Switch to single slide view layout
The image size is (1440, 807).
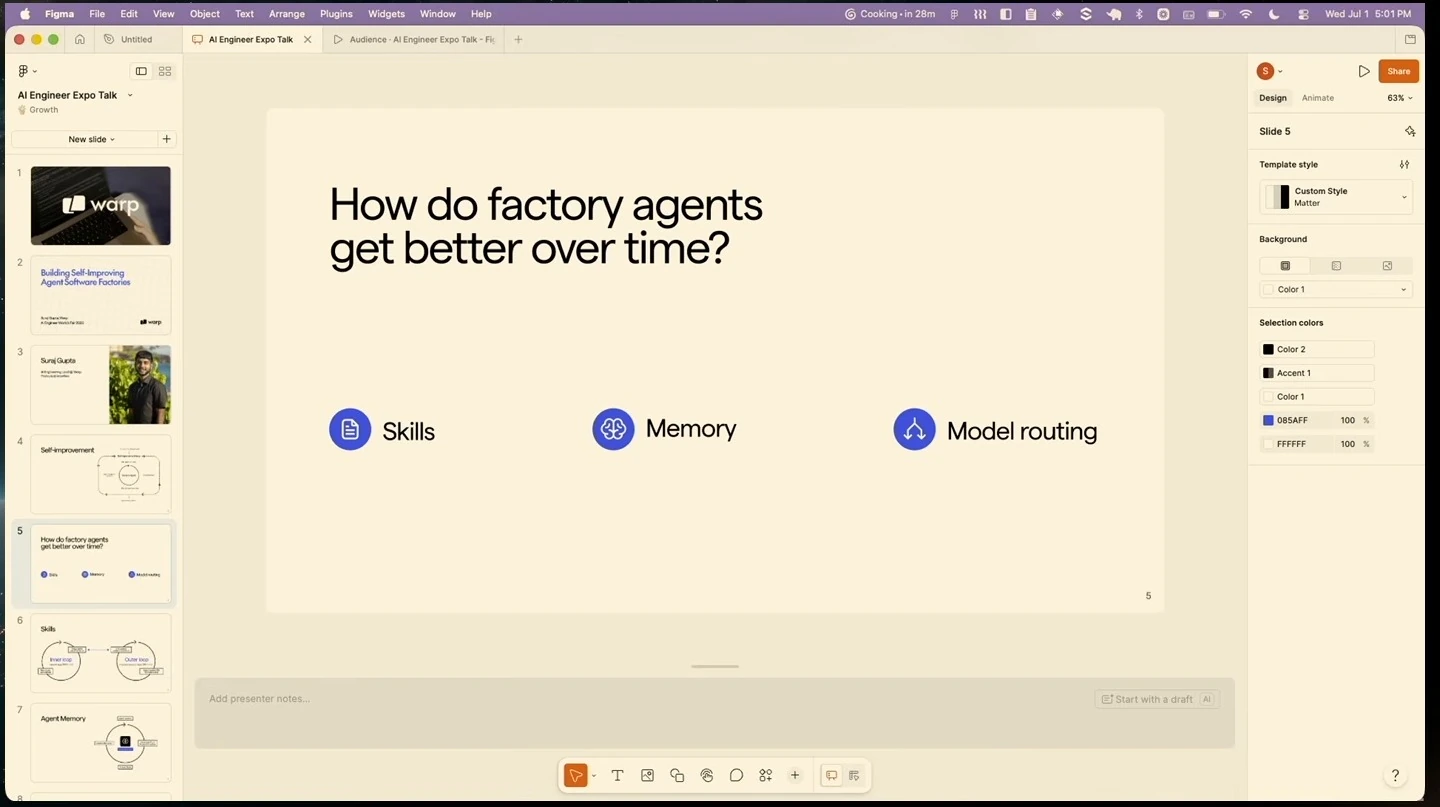pos(141,71)
